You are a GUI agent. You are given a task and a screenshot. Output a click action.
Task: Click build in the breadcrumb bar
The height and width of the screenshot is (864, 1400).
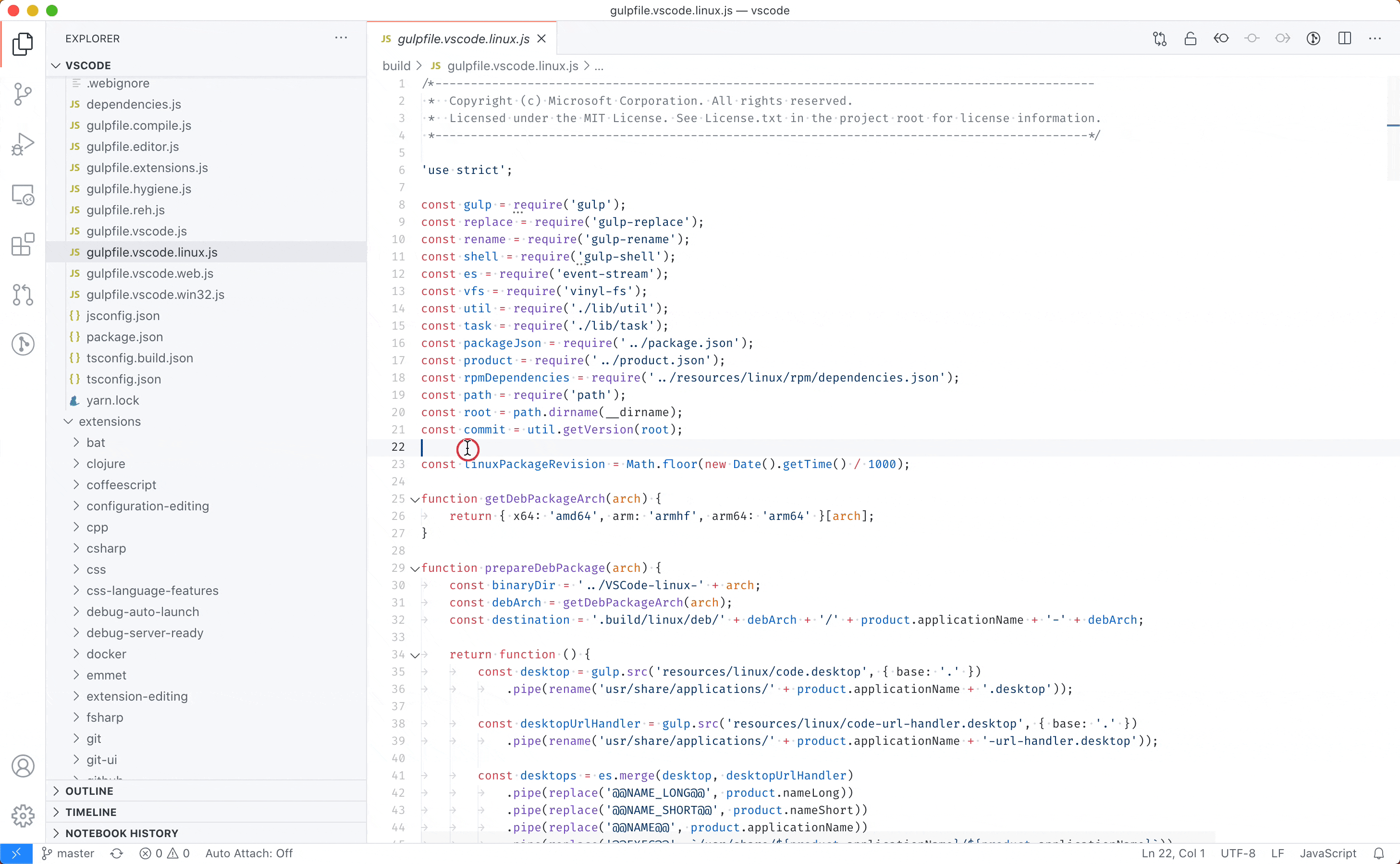396,66
